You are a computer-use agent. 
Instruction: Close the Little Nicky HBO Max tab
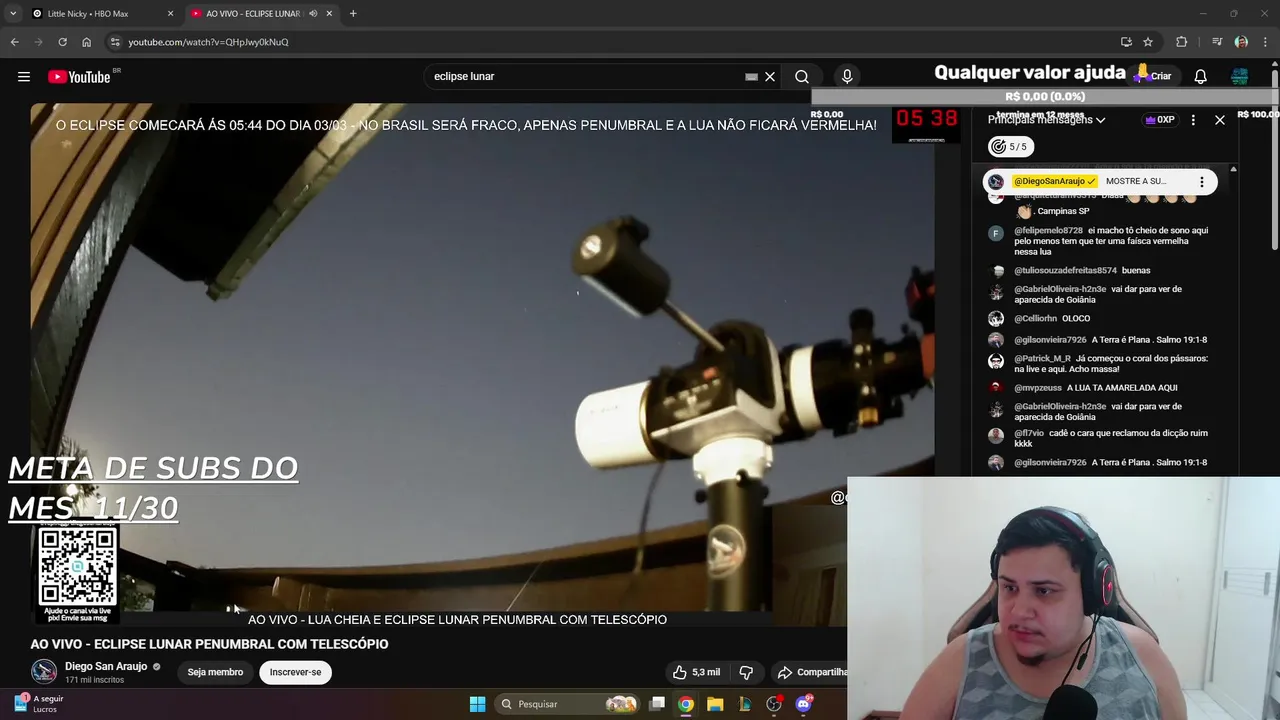pyautogui.click(x=170, y=14)
